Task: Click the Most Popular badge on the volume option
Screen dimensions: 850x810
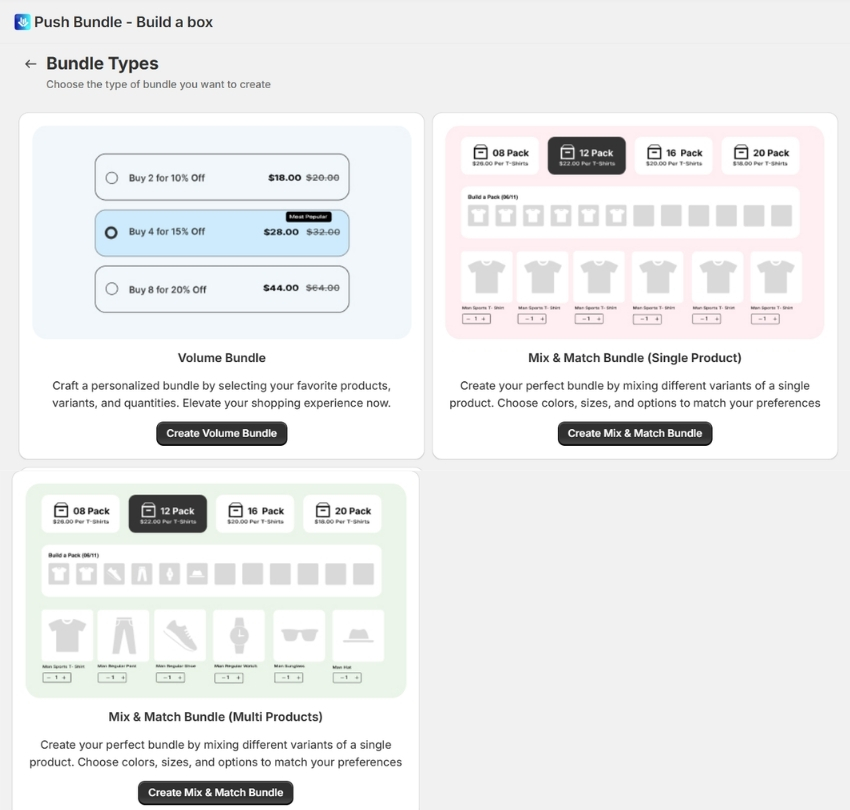Action: click(x=308, y=217)
